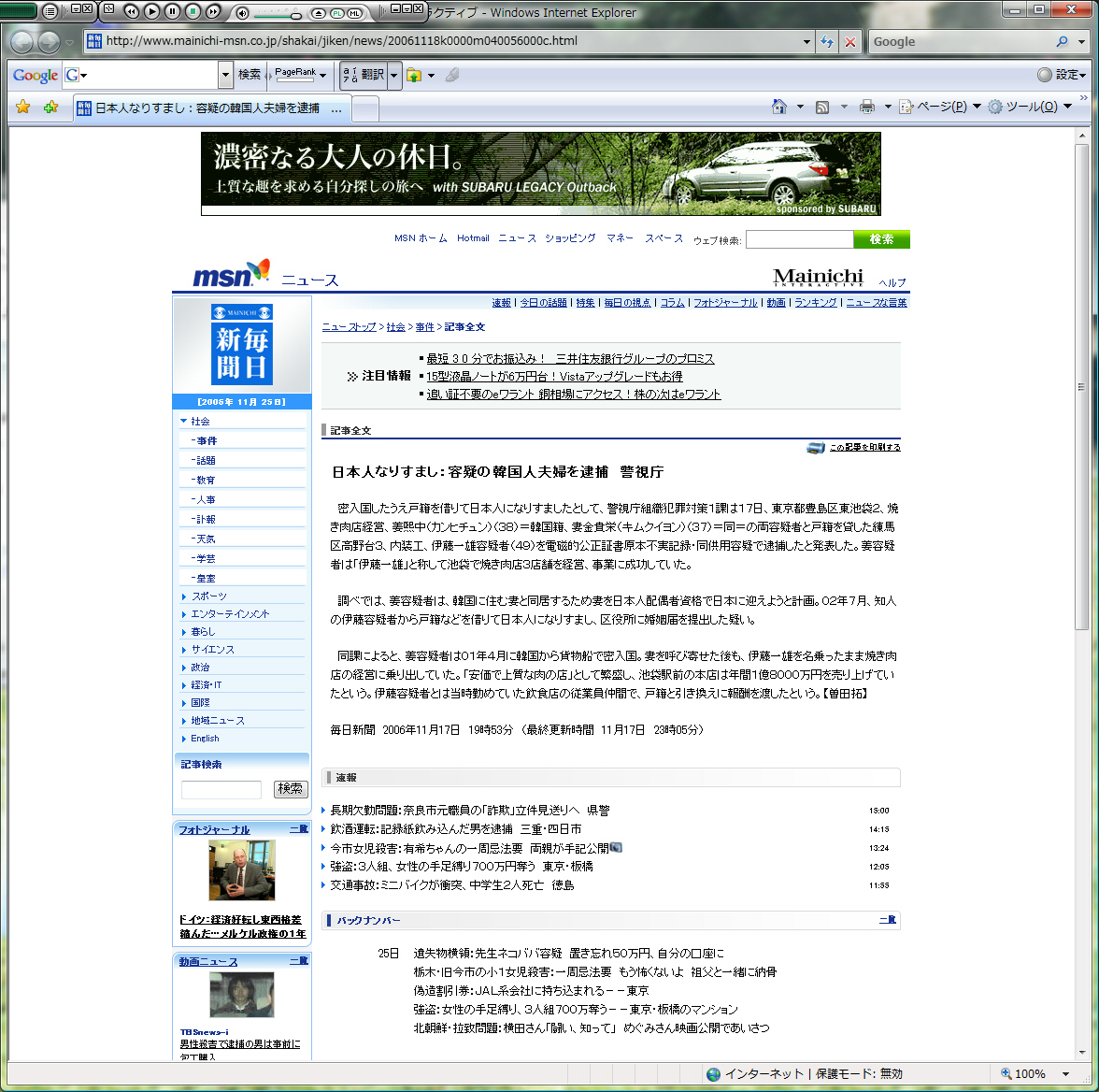Click the green 検索 web search button

pos(881,239)
